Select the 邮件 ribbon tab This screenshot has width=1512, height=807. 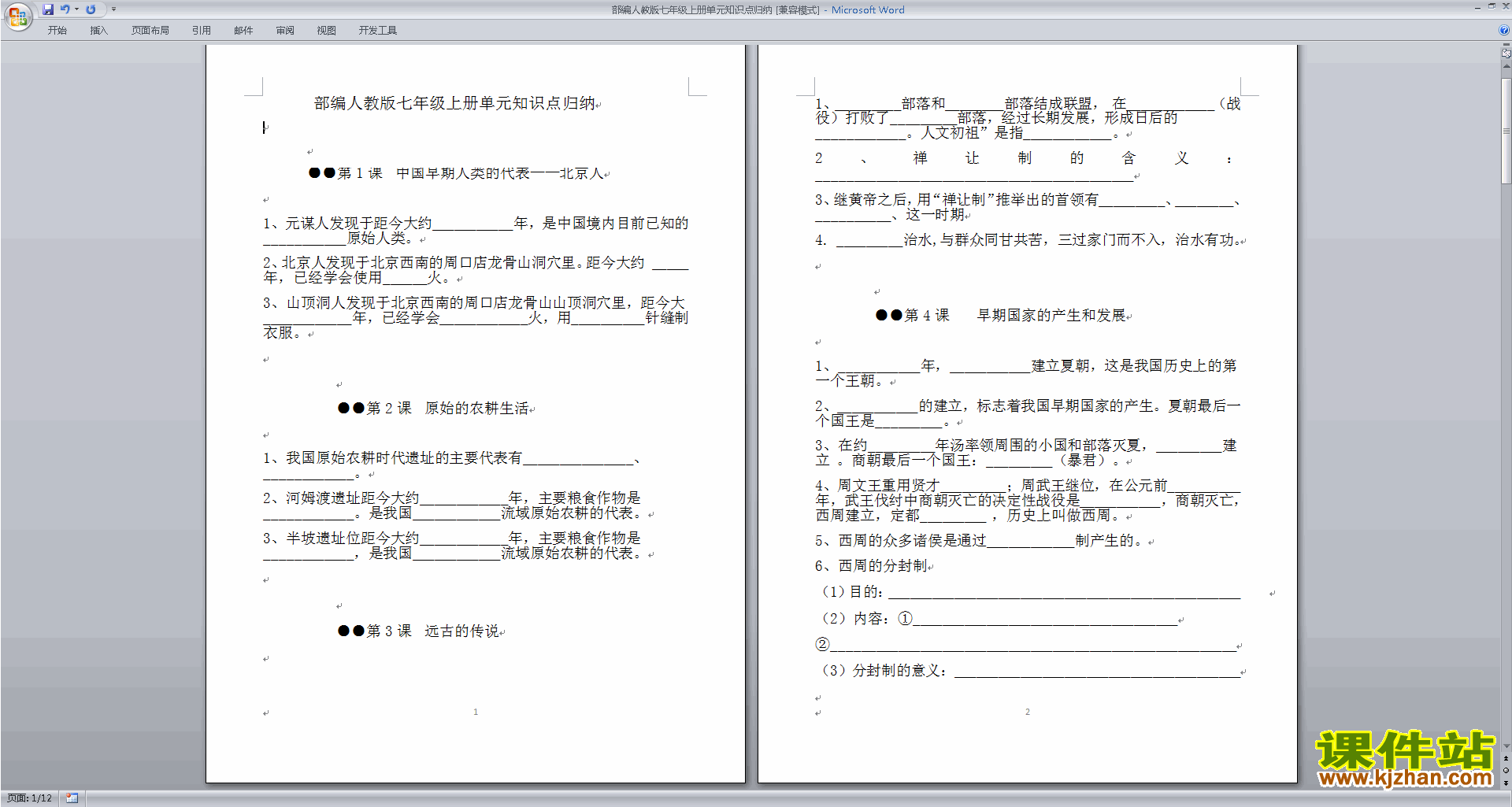point(243,31)
